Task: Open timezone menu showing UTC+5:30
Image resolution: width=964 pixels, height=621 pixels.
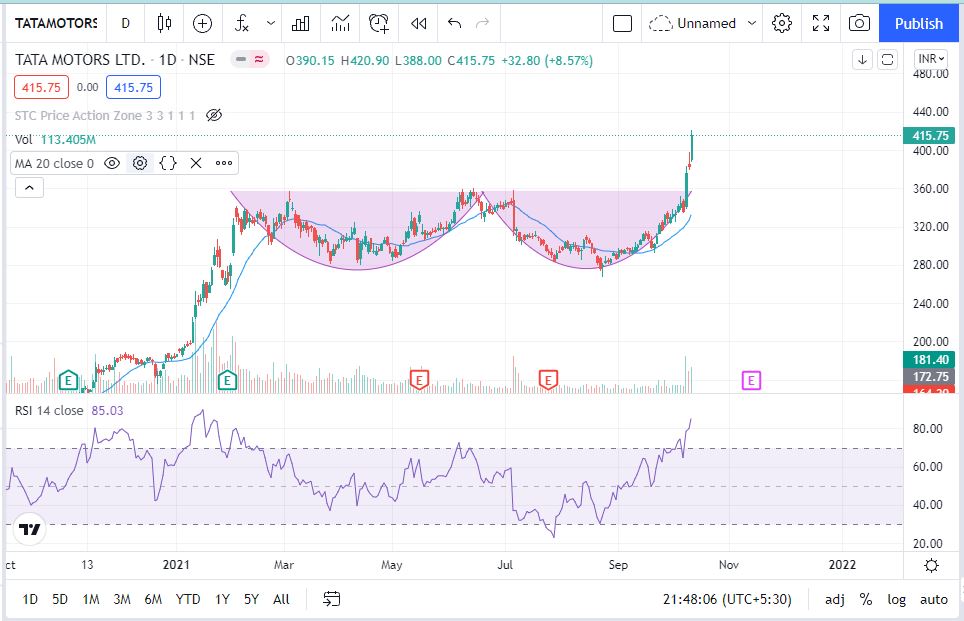Action: click(727, 599)
